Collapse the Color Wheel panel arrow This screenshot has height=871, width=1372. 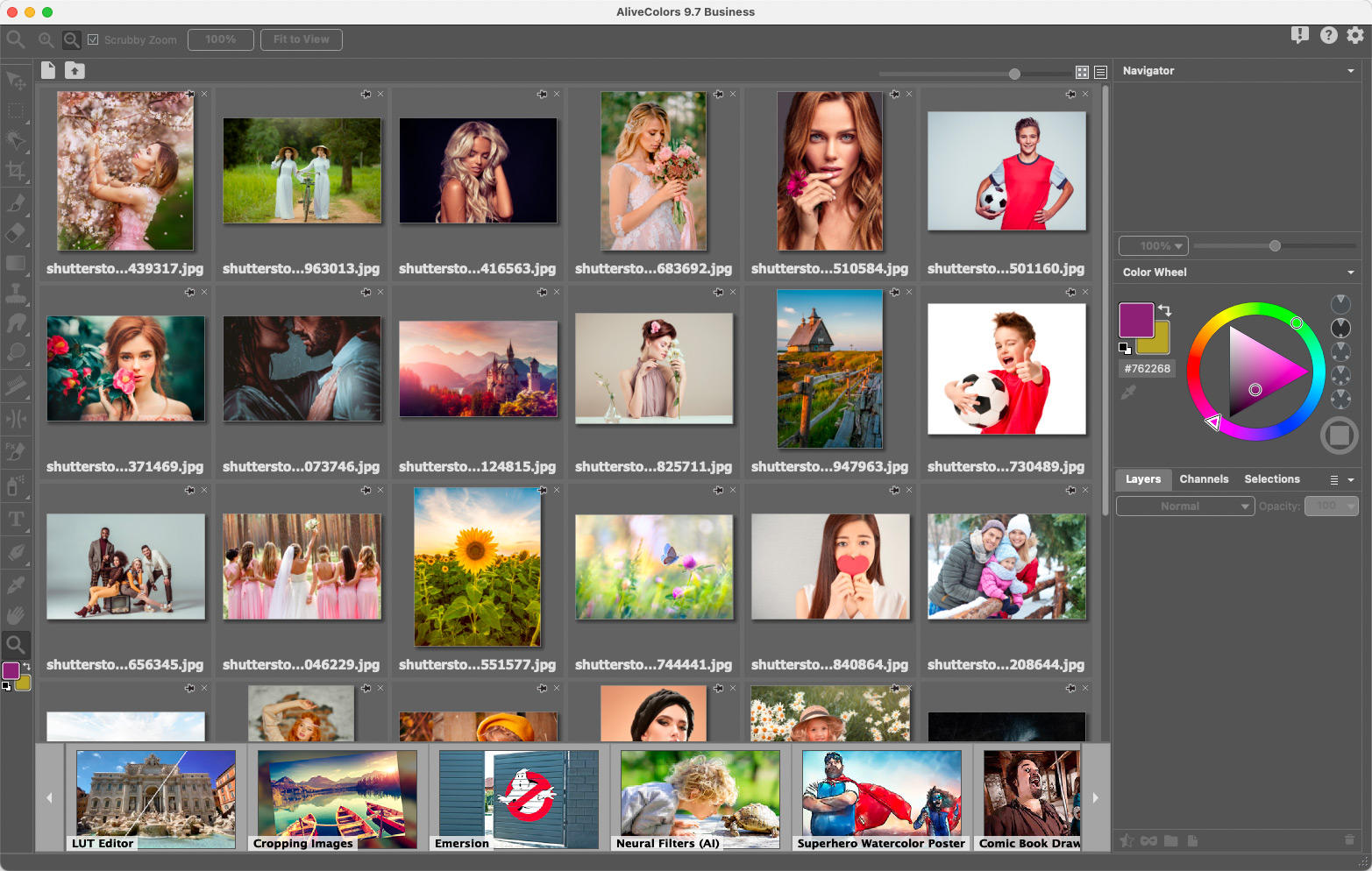coord(1351,273)
